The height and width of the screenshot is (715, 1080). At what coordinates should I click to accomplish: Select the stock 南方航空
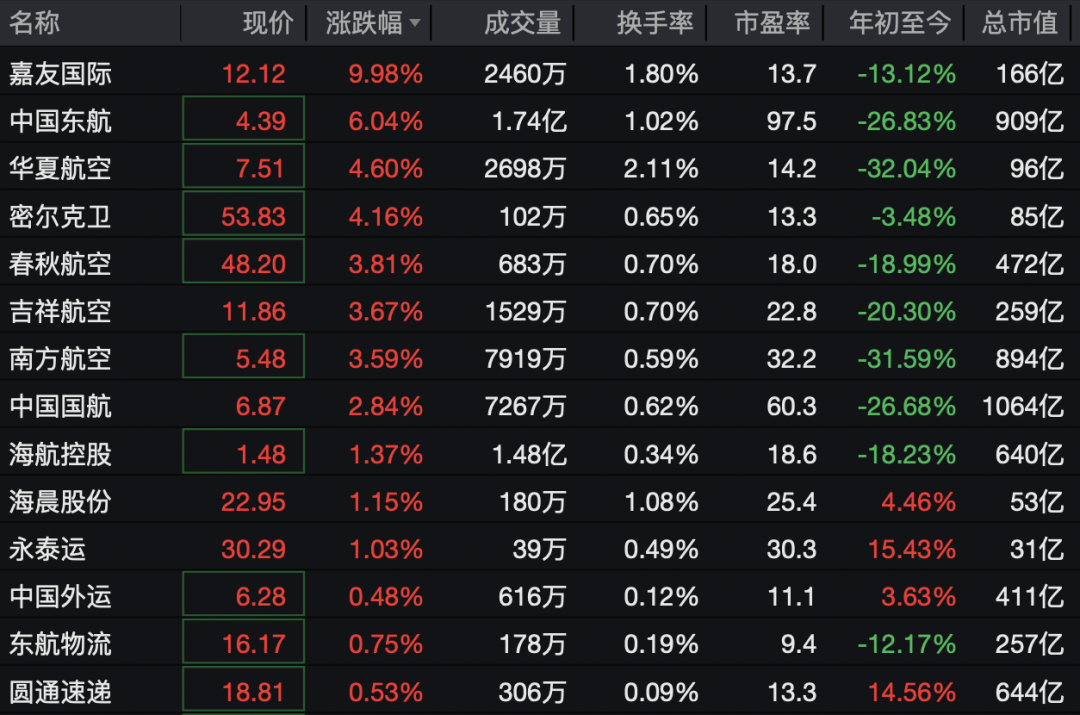[61, 359]
